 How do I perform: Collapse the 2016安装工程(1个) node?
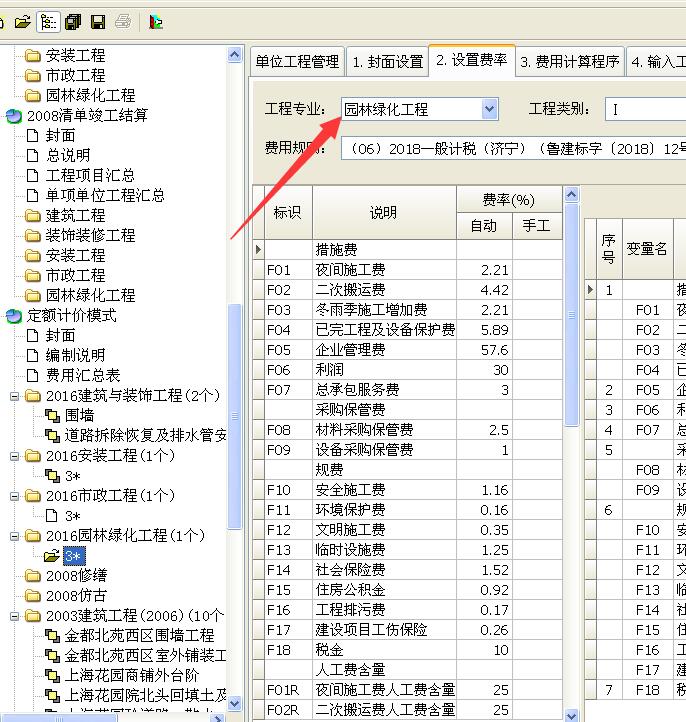tap(15, 456)
